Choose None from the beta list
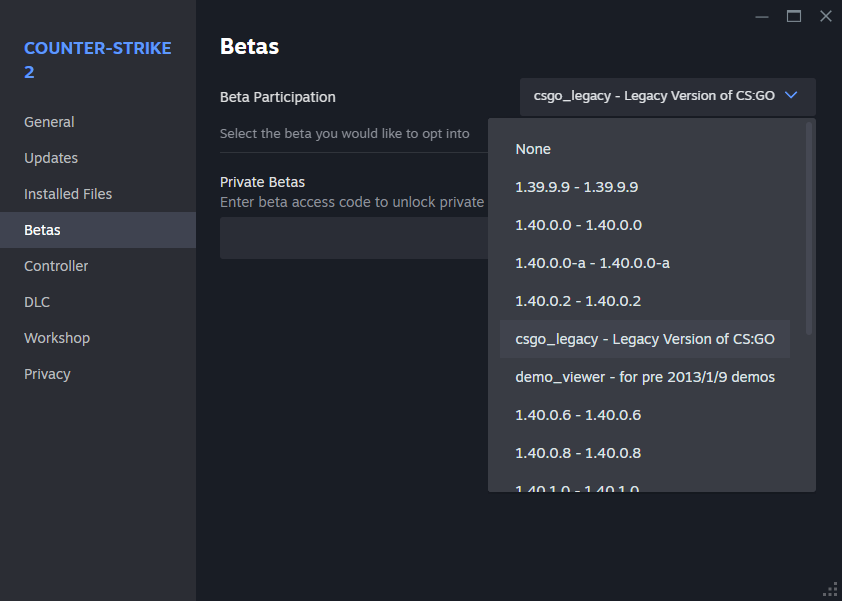Image resolution: width=842 pixels, height=601 pixels. [644, 149]
